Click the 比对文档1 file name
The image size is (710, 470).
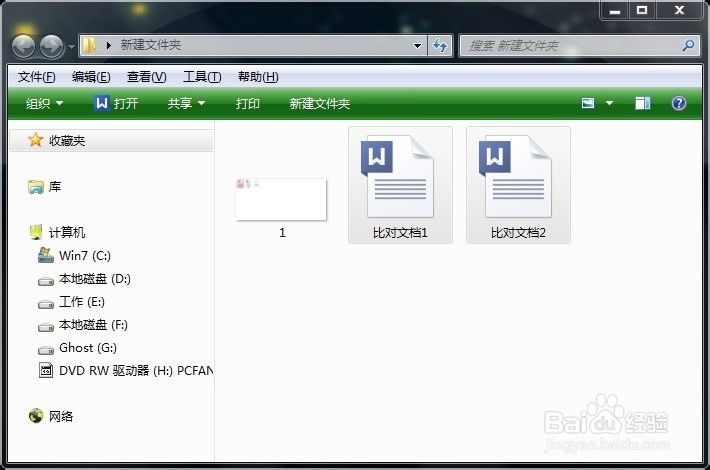(x=400, y=233)
